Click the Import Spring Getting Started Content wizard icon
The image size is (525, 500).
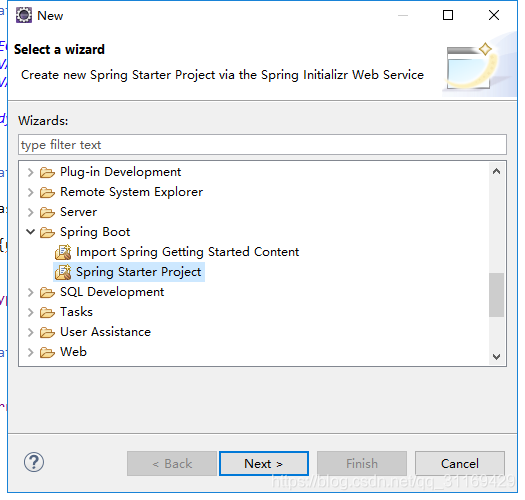[63, 252]
